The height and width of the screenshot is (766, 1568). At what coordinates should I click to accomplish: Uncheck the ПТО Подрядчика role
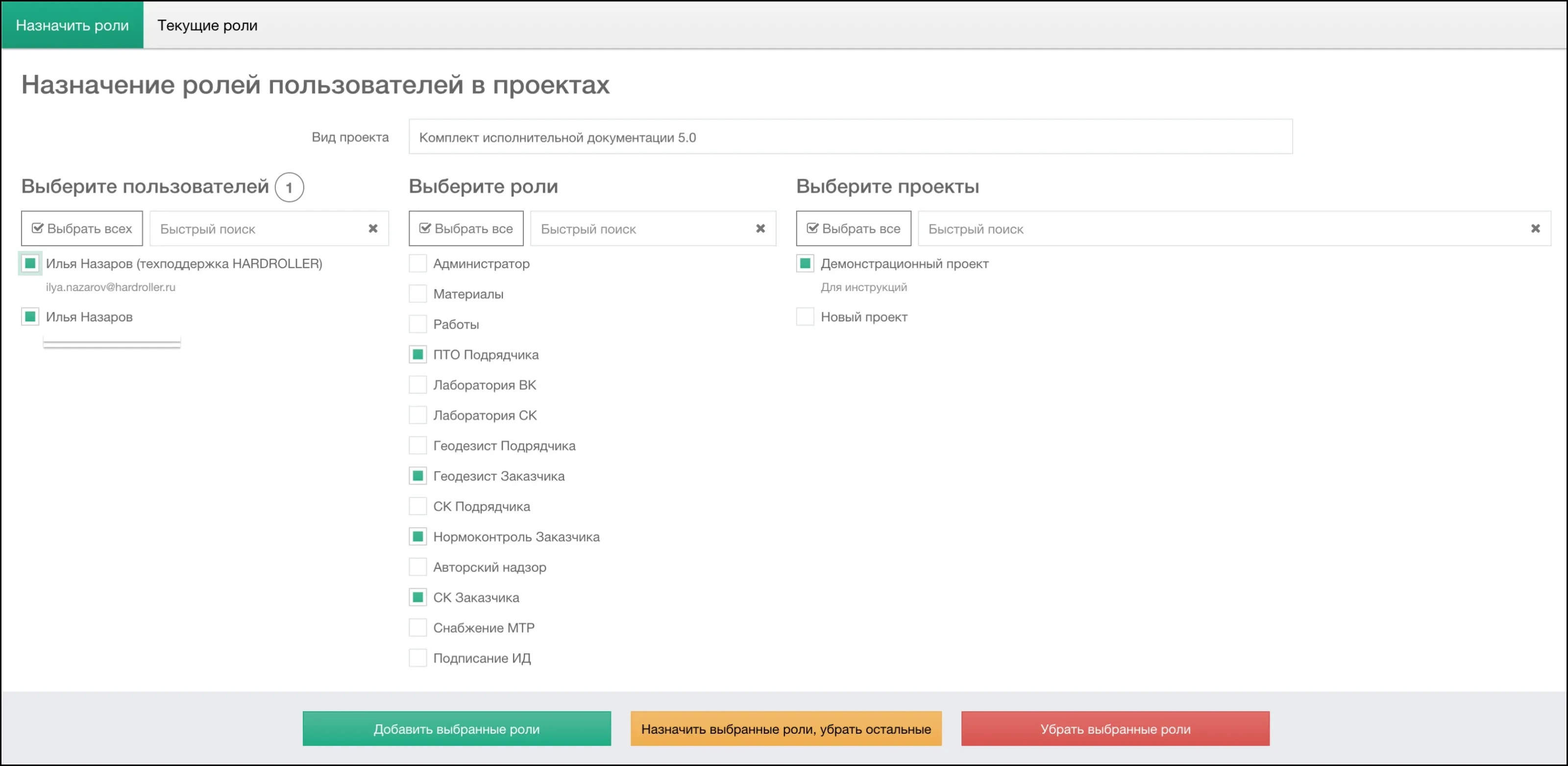(417, 354)
